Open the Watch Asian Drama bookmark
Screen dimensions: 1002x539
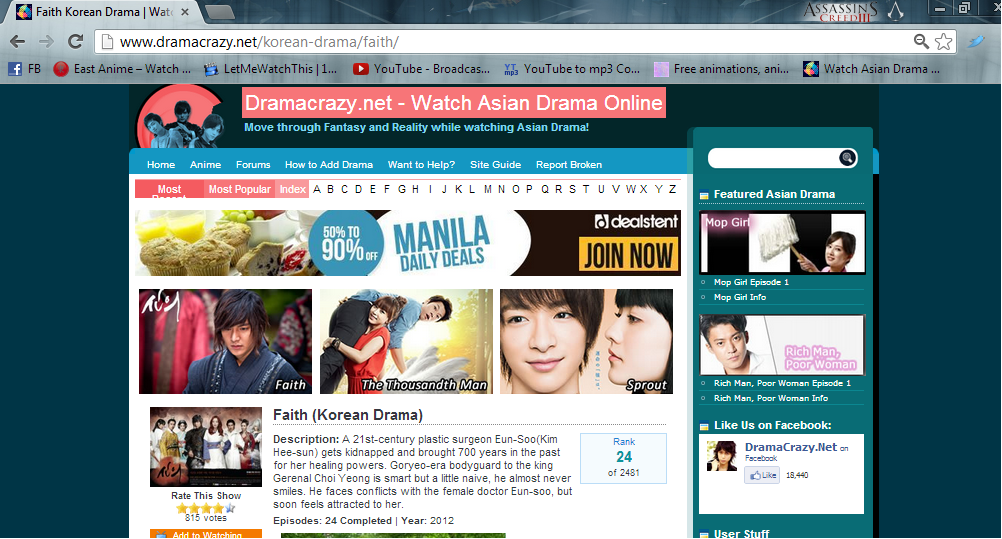point(871,69)
